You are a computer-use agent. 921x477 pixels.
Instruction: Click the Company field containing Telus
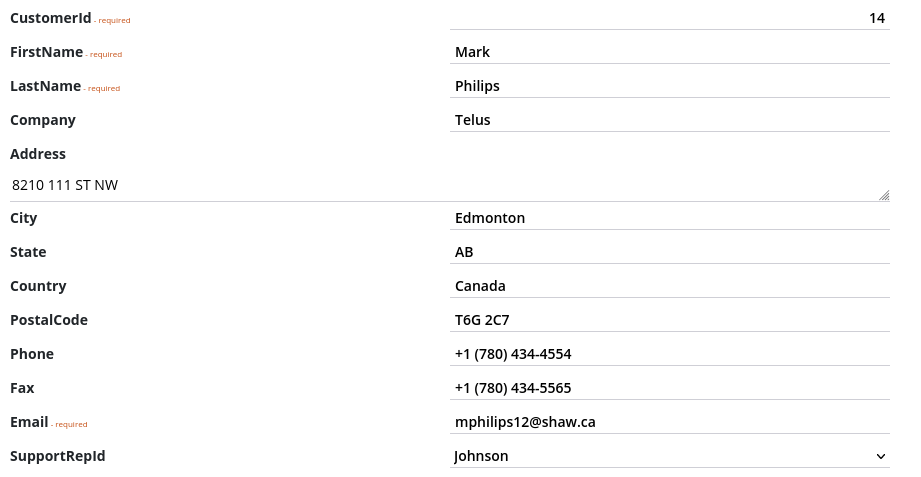point(670,120)
